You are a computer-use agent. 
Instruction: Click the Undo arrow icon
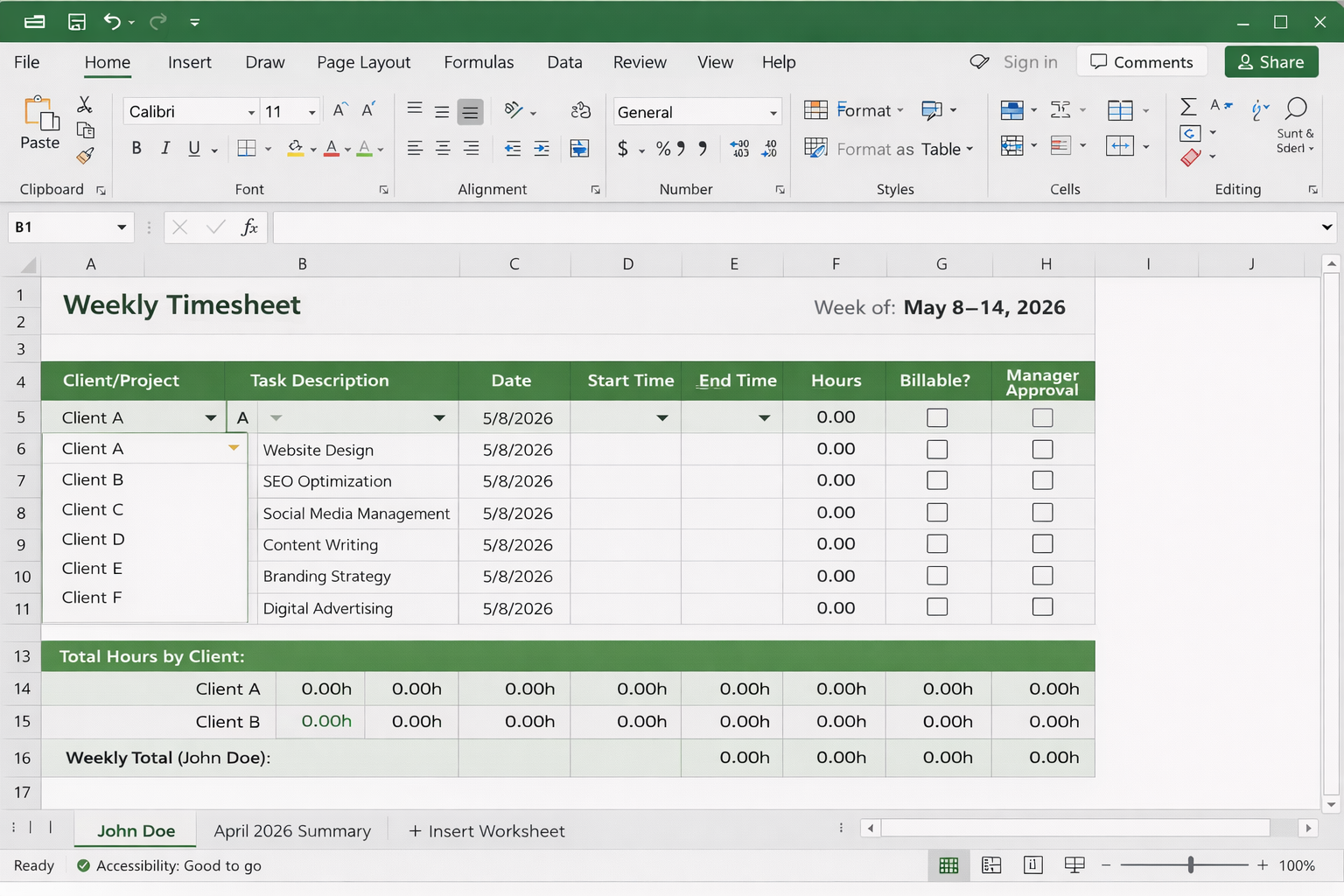pyautogui.click(x=112, y=22)
